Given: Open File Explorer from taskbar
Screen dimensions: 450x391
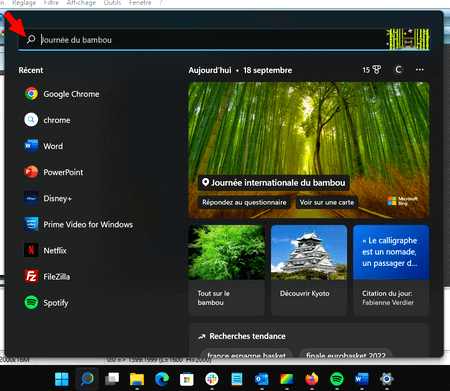Looking at the screenshot, I should pos(137,379).
